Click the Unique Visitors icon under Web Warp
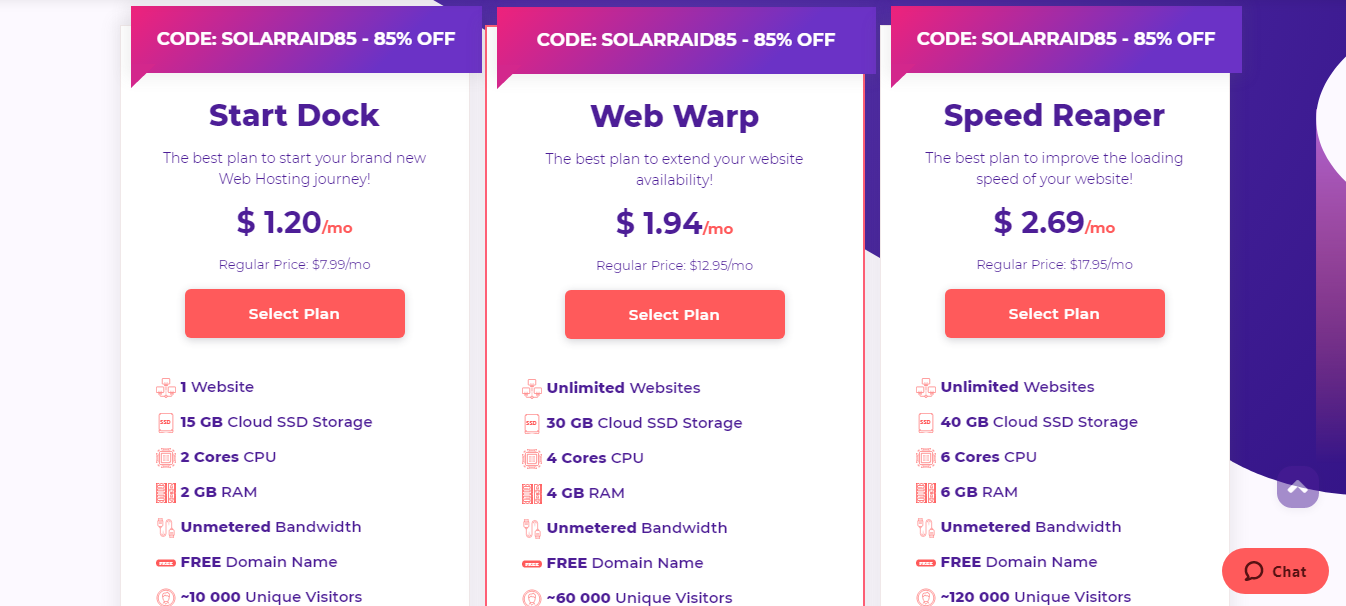 coord(531,596)
